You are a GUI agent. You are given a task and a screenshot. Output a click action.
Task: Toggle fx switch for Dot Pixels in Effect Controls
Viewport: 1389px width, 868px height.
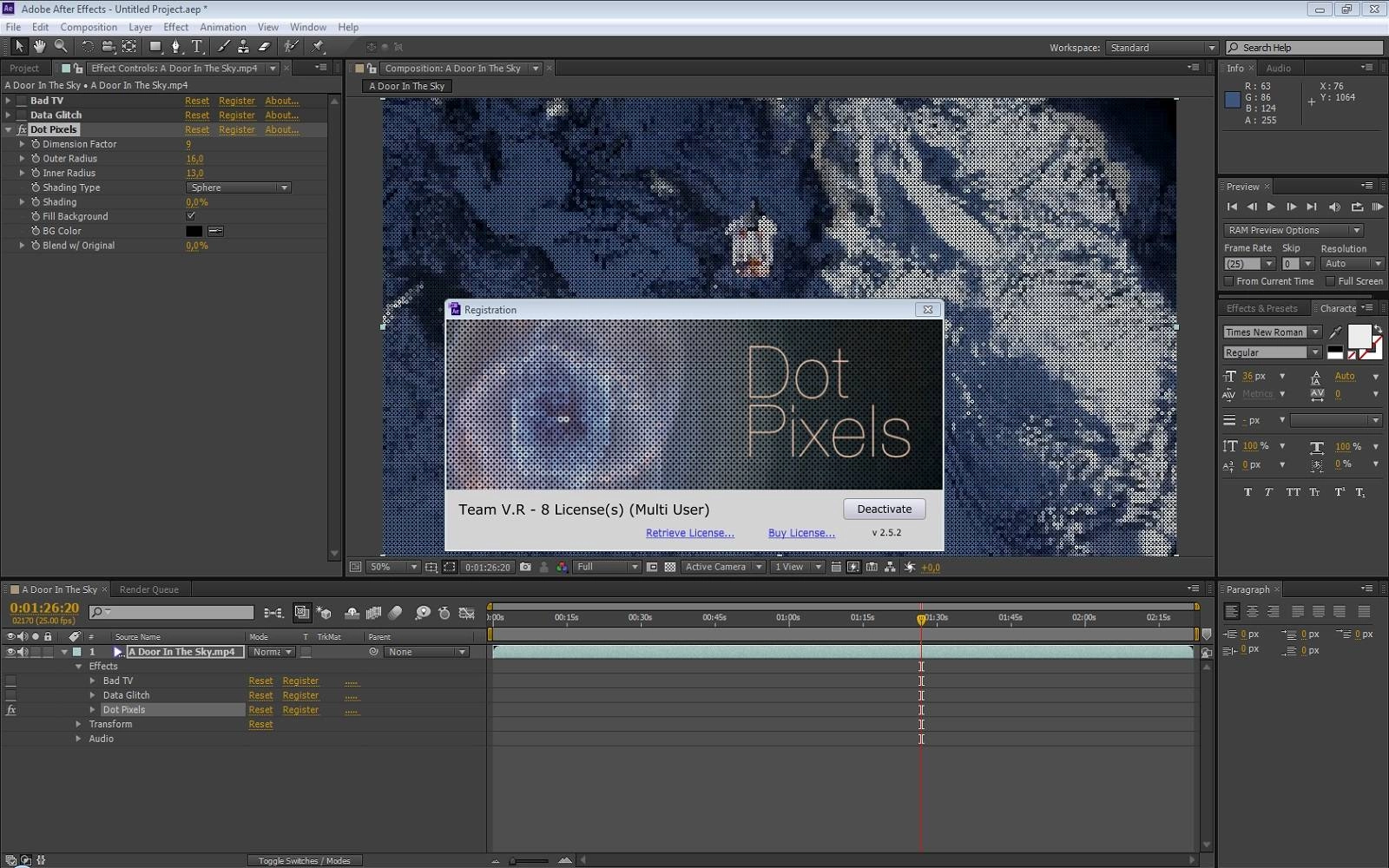tap(22, 129)
